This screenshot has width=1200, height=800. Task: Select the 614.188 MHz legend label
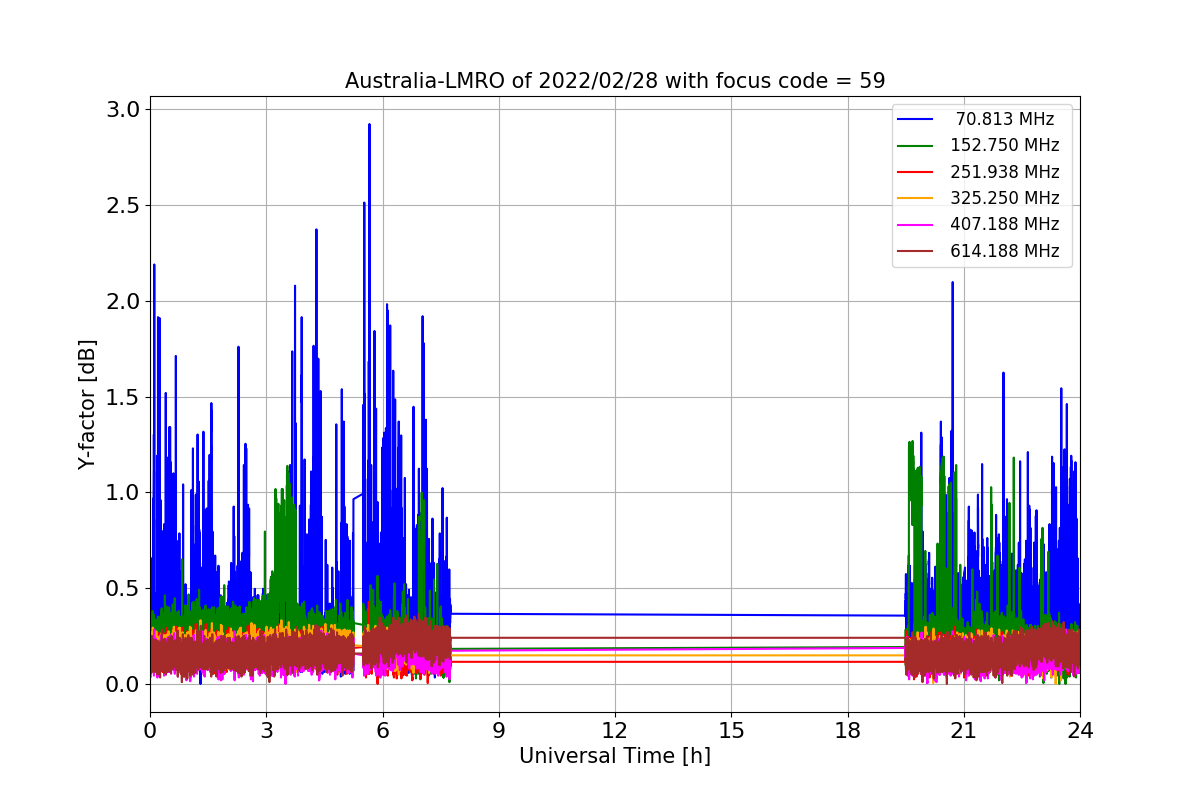(x=1005, y=251)
